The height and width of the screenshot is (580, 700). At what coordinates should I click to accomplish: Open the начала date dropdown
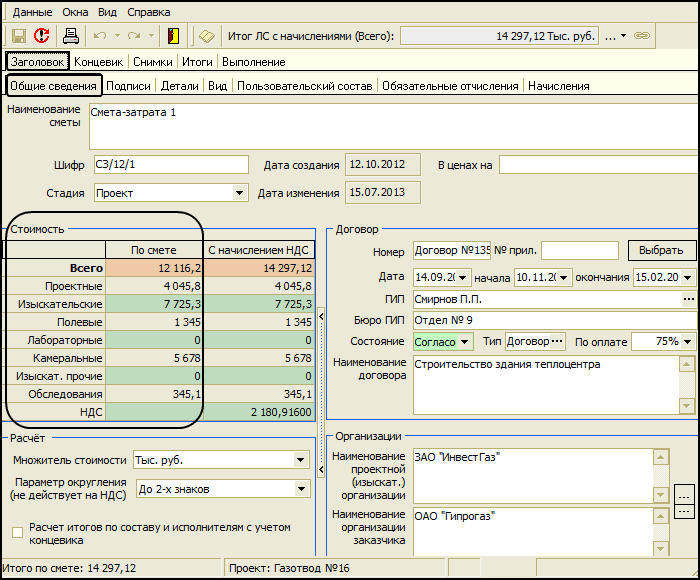pos(563,278)
